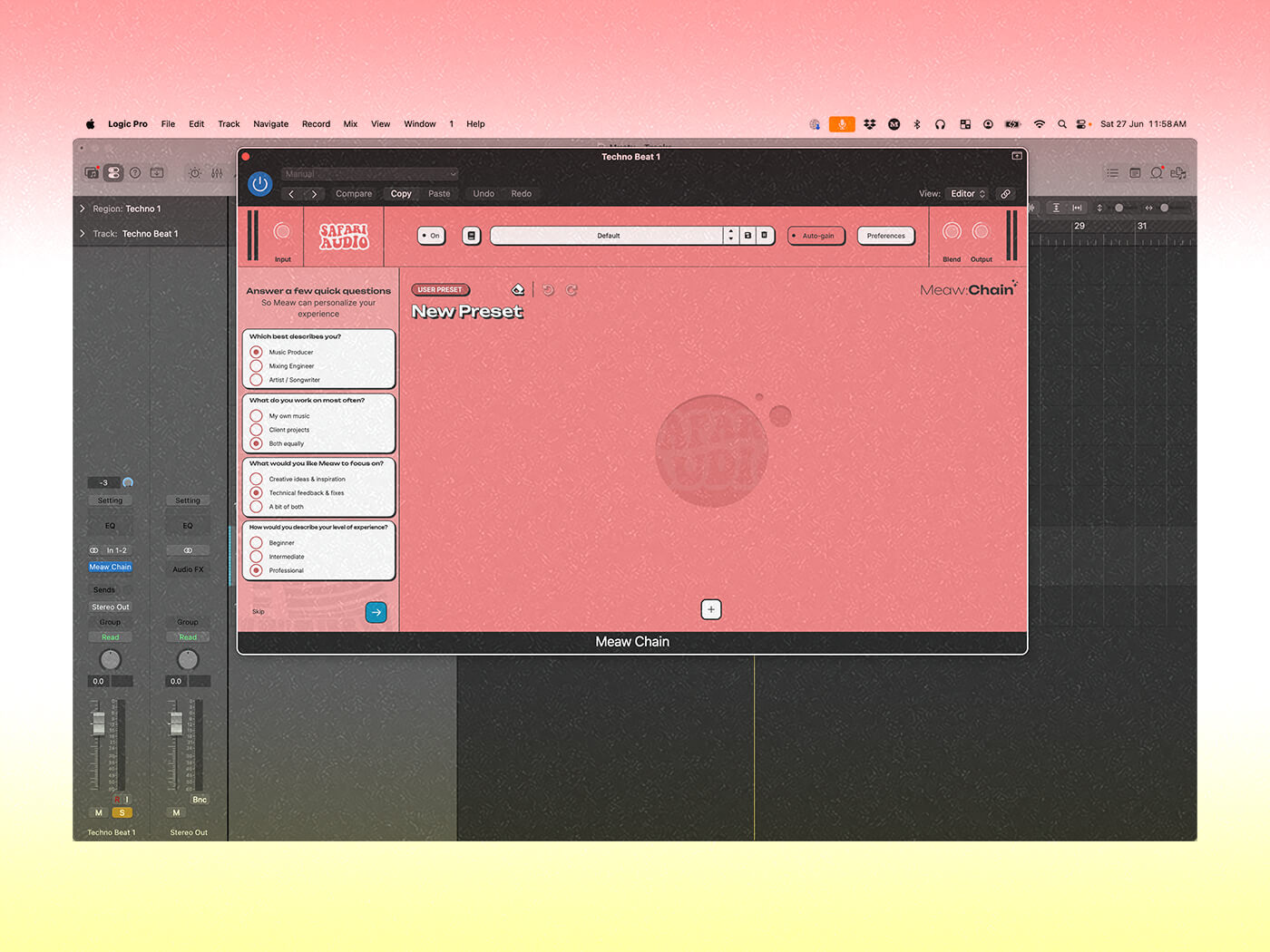Click the Copy button in plugin header
Screen dimensions: 1270x952
click(401, 194)
